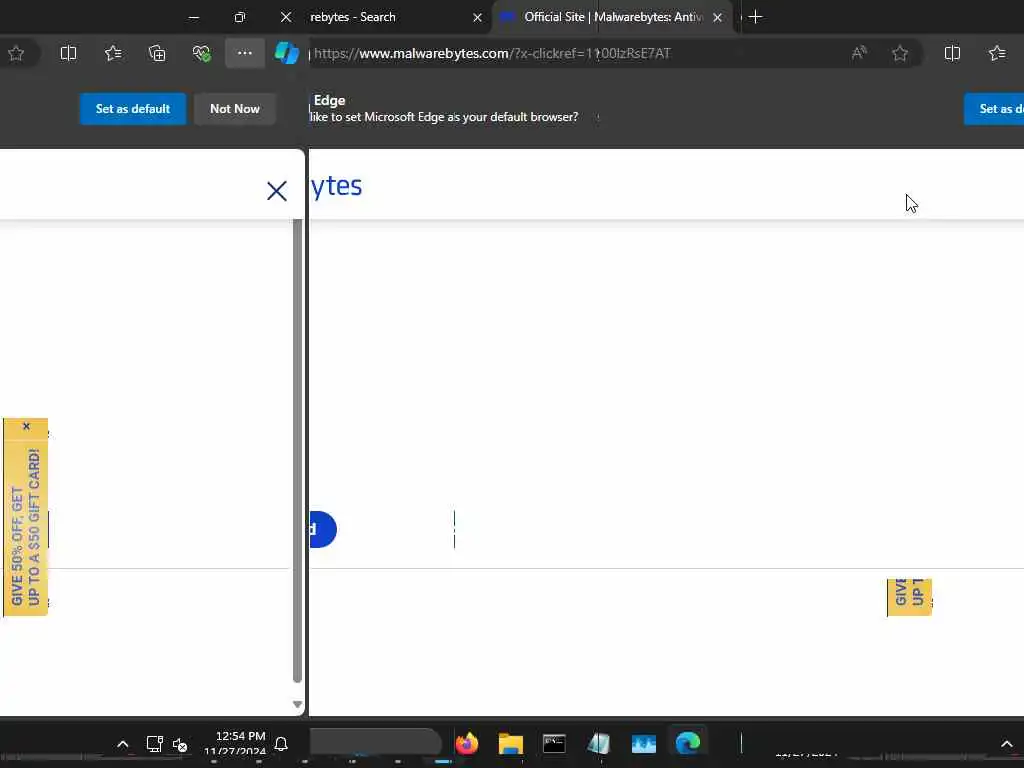Open network status icon in system tray
Viewport: 1024px width, 768px height.
point(154,744)
